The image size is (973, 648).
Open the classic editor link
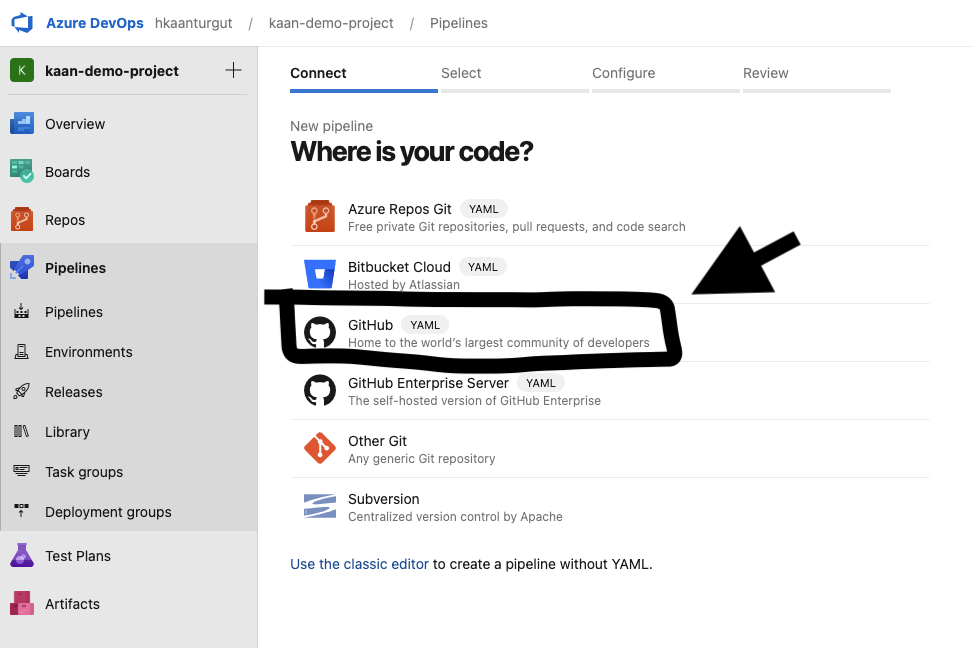tap(359, 564)
